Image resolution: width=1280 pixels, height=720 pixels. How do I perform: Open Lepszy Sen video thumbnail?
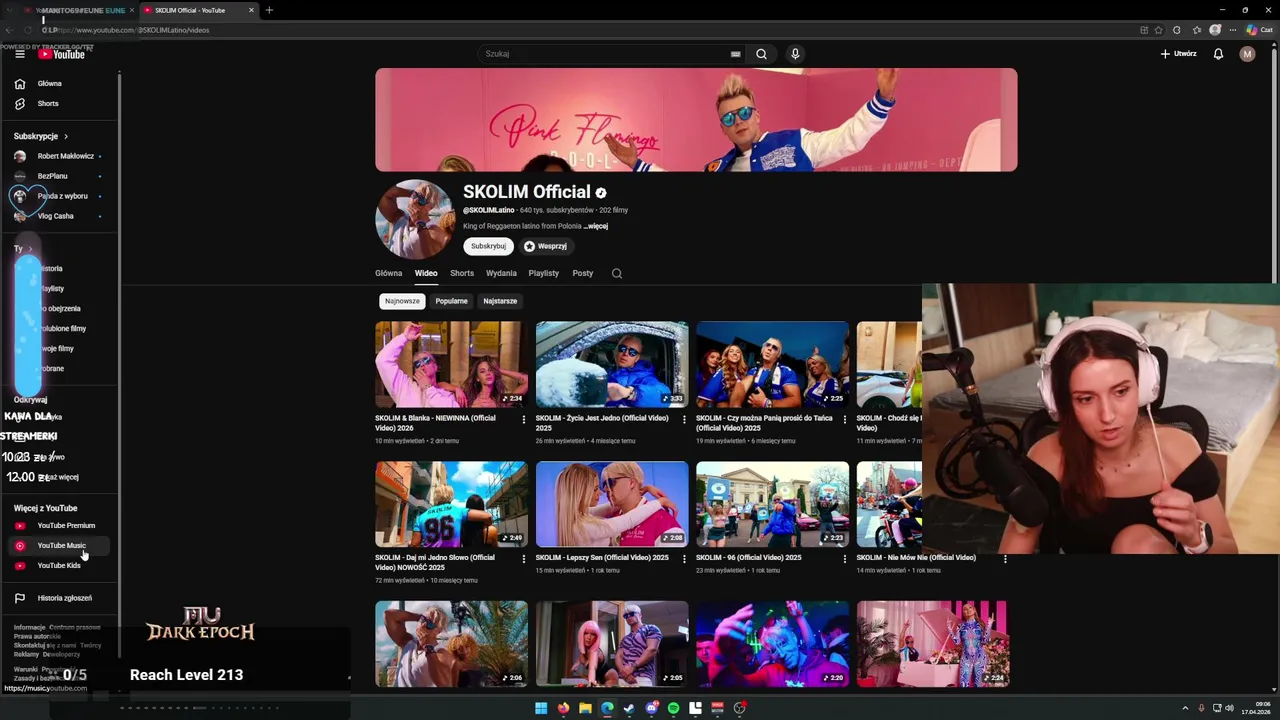612,504
